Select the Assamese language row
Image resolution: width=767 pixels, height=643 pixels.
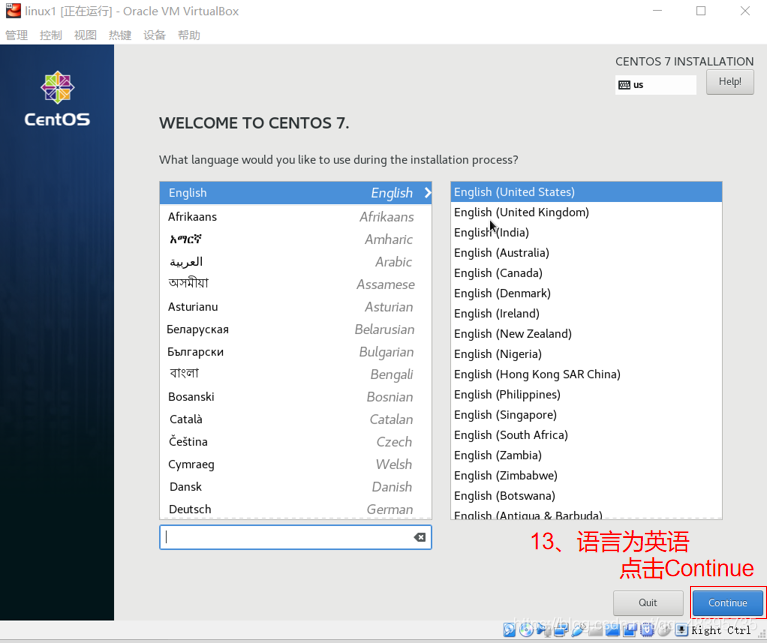(295, 284)
